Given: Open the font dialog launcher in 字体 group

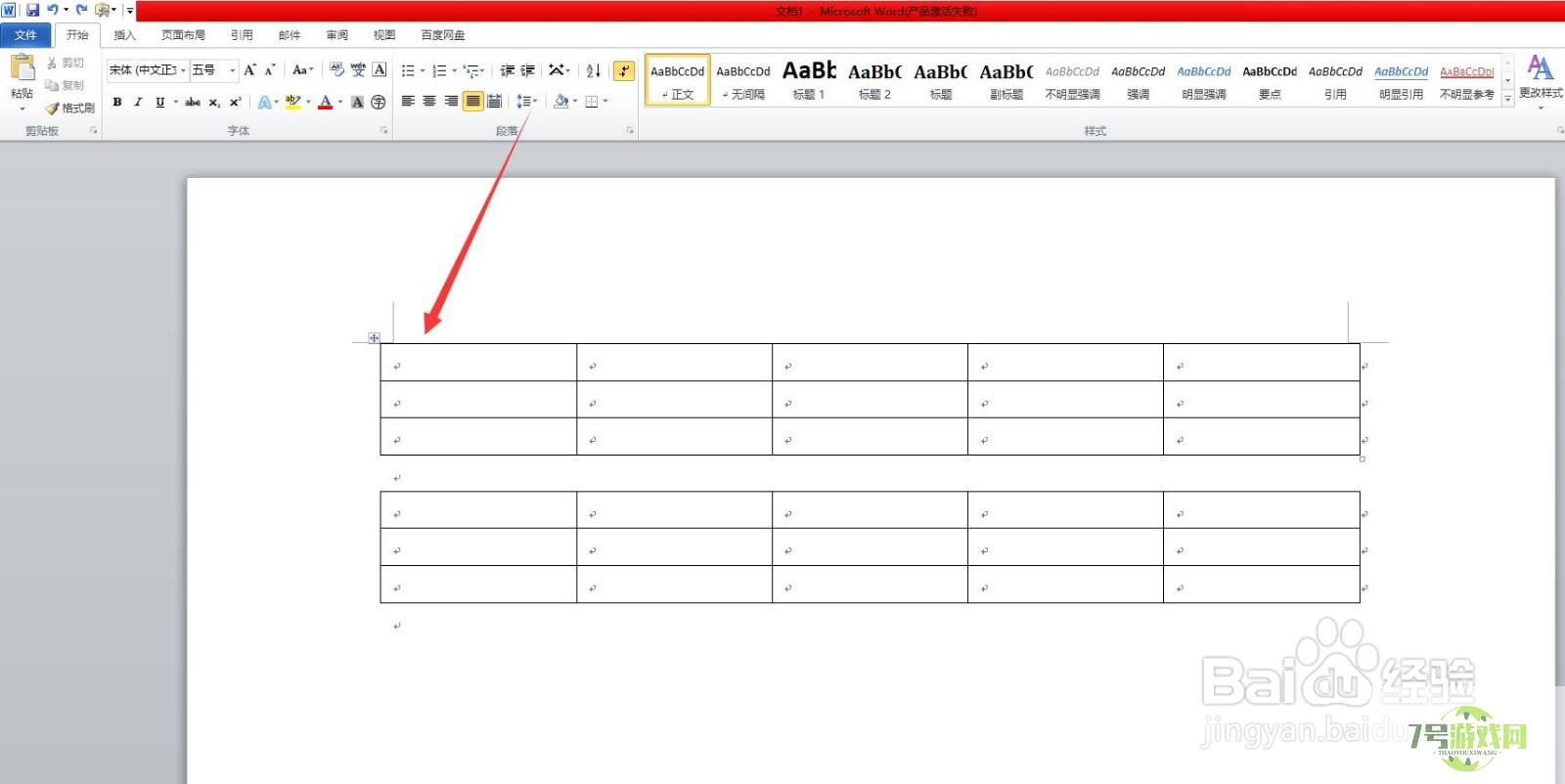Looking at the screenshot, I should tap(384, 130).
